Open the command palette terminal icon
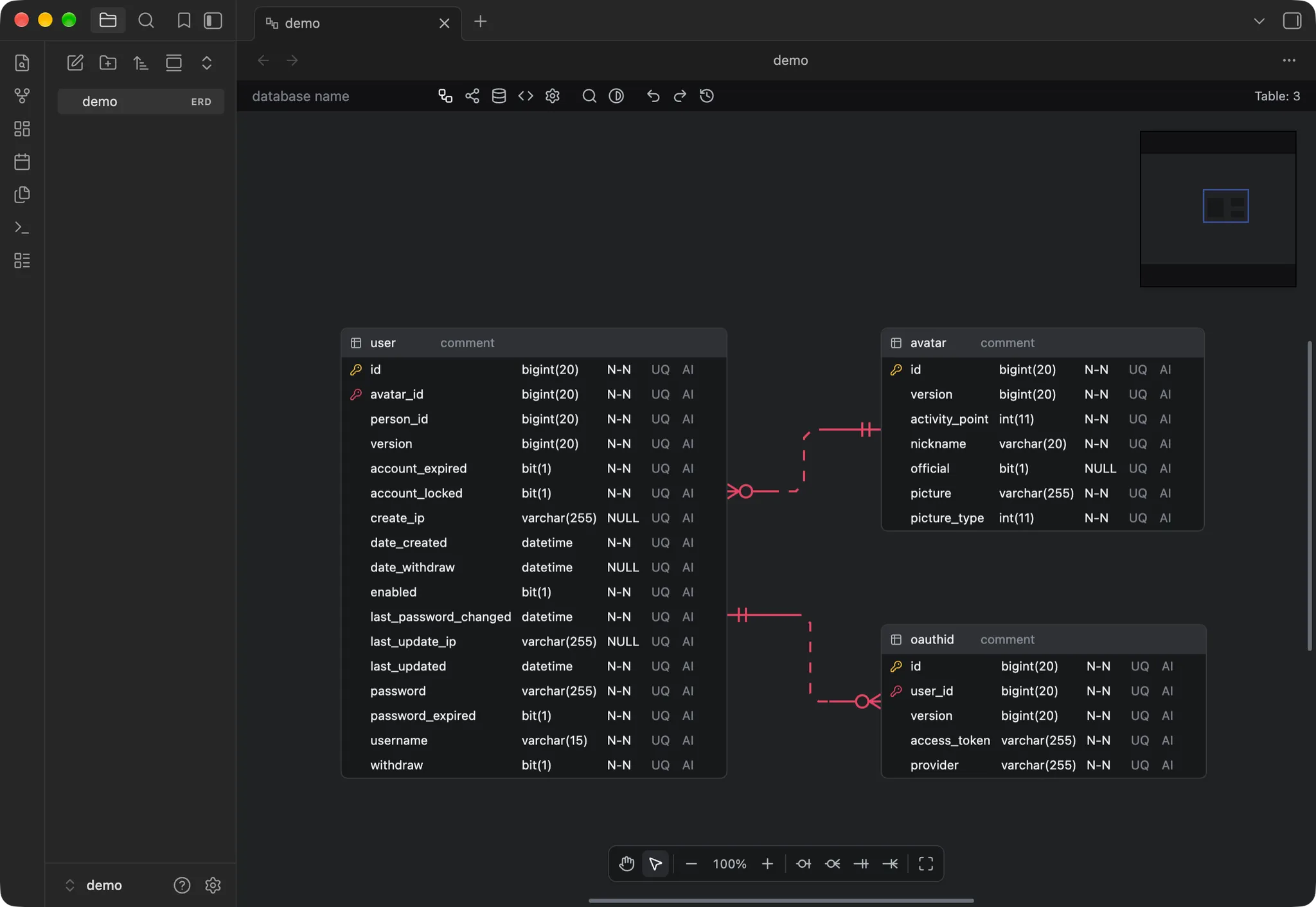Image resolution: width=1316 pixels, height=907 pixels. tap(22, 228)
